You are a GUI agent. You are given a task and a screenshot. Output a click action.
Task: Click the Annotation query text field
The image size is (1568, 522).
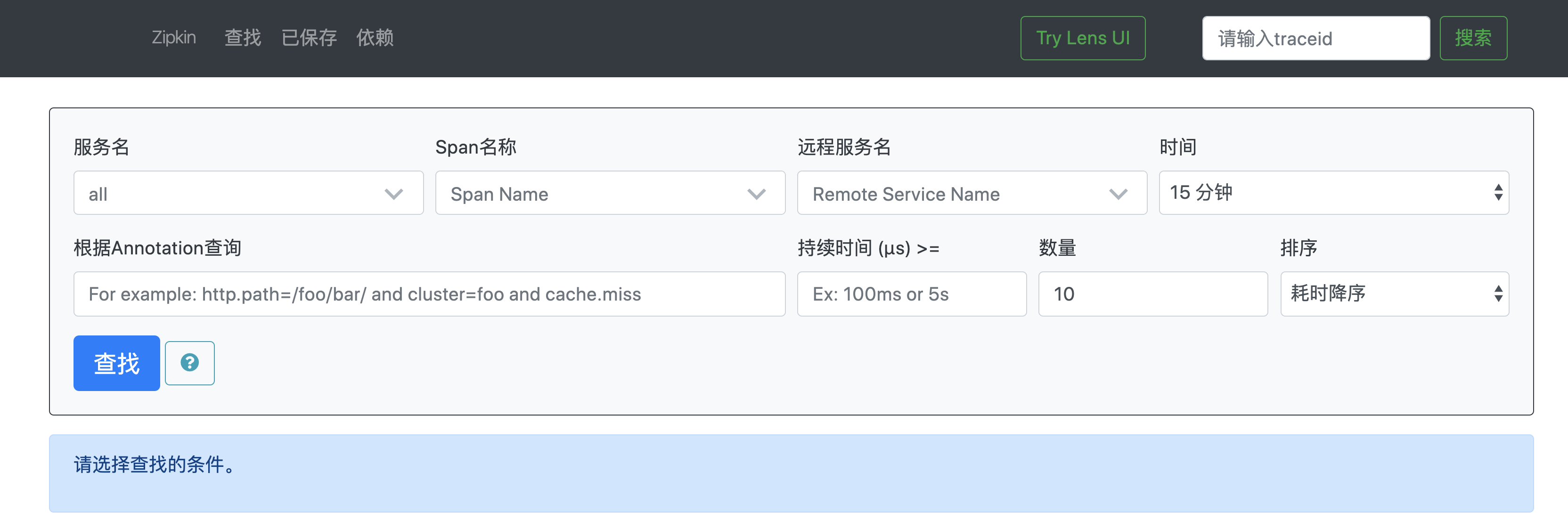(x=429, y=294)
